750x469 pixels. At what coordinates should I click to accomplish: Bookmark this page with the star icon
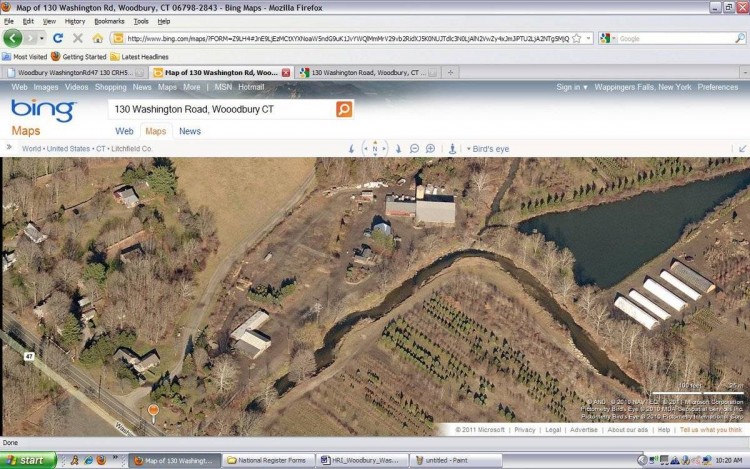577,38
